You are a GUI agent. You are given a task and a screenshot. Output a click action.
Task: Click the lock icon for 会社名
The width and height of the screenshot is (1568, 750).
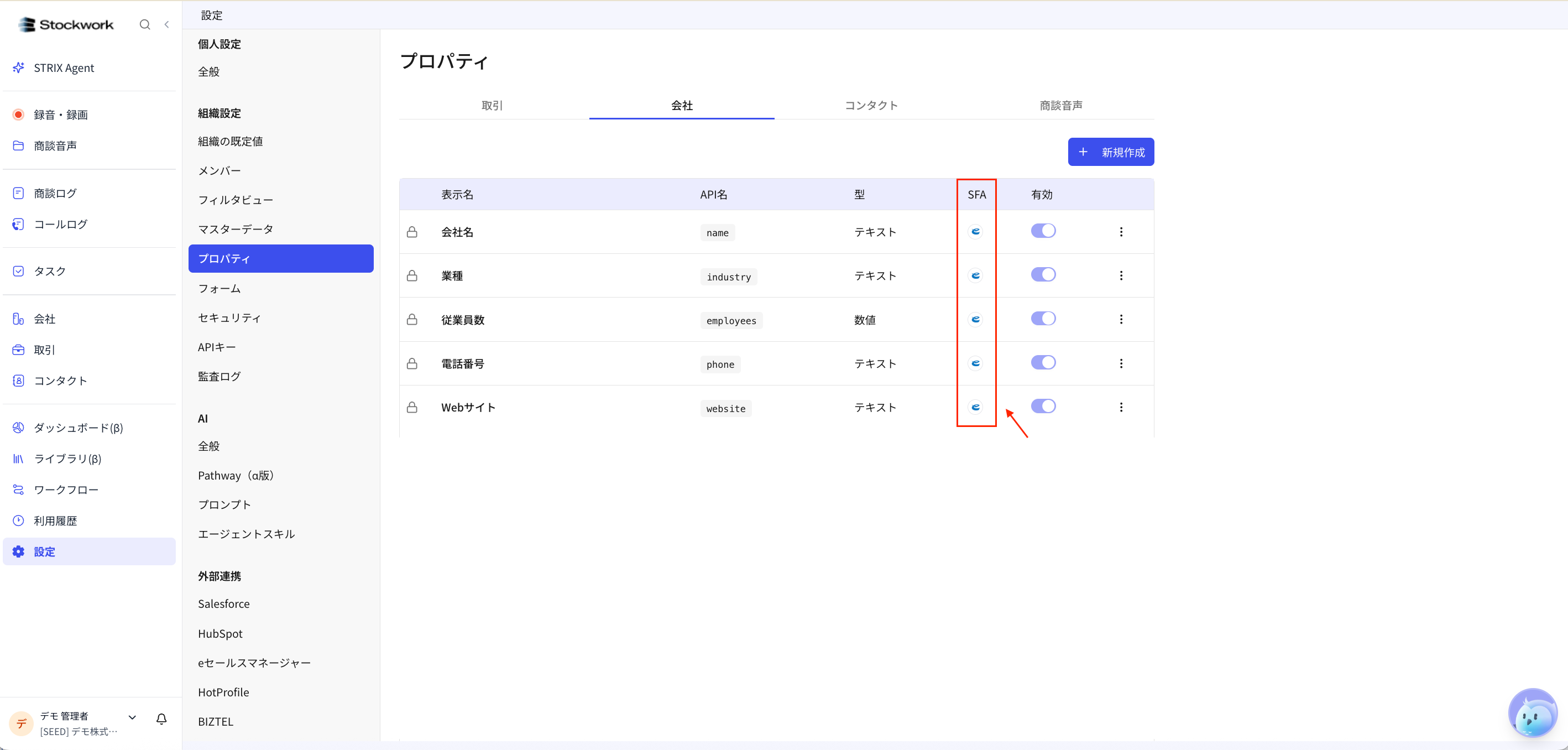pyautogui.click(x=412, y=232)
